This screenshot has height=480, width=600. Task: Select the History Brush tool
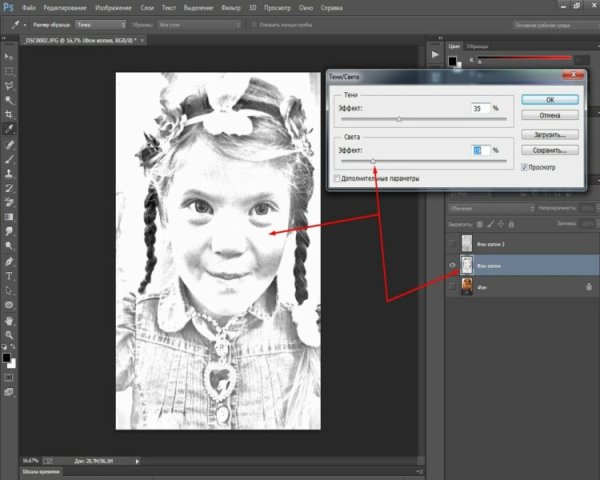pos(9,188)
